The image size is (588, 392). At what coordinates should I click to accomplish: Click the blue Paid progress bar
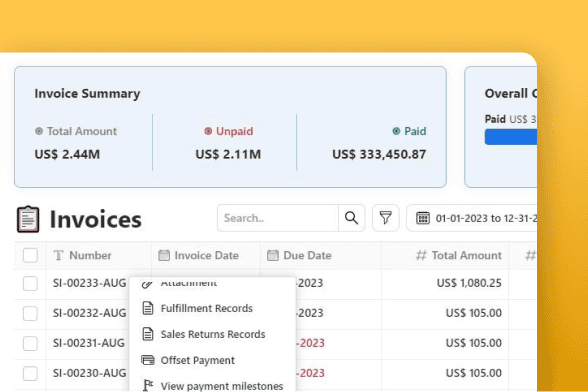point(511,137)
